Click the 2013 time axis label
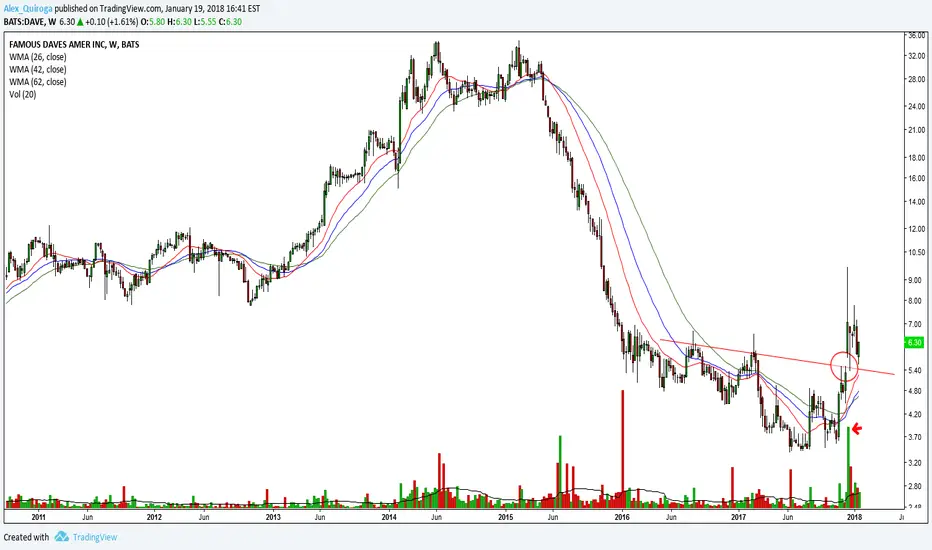This screenshot has width=932, height=550. [x=273, y=517]
